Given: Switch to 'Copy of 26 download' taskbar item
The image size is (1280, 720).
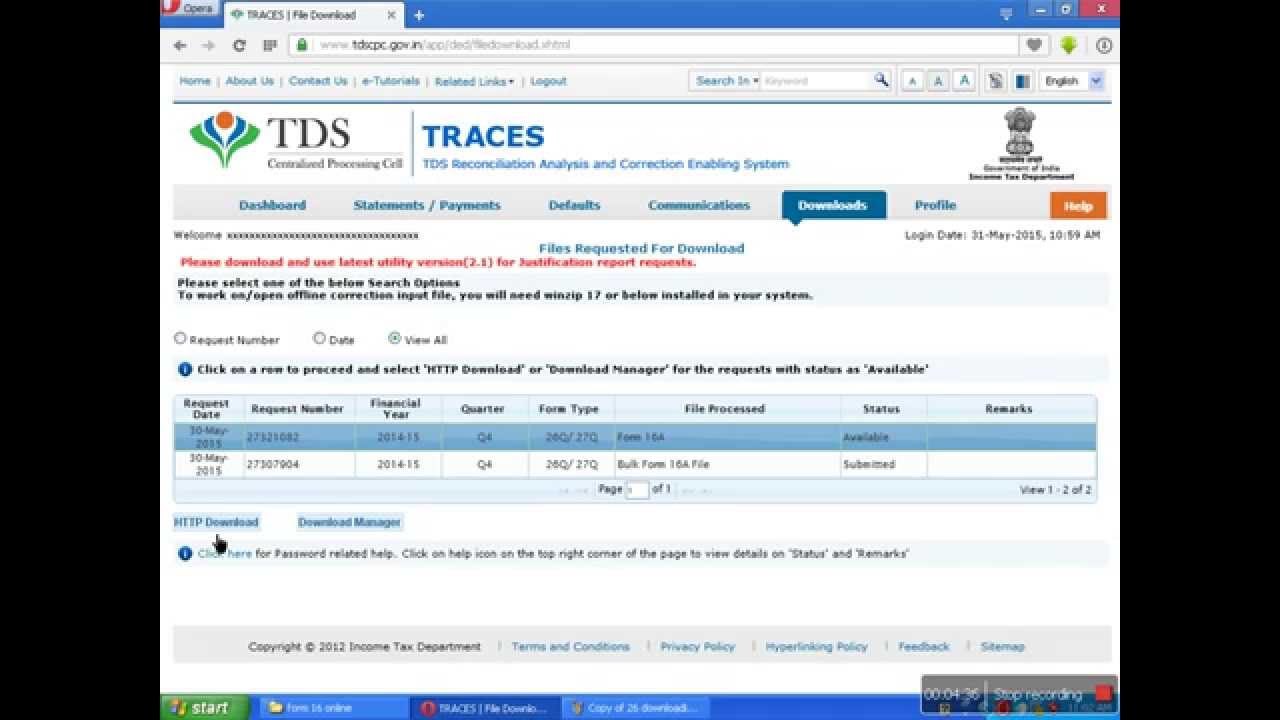Looking at the screenshot, I should pos(635,708).
